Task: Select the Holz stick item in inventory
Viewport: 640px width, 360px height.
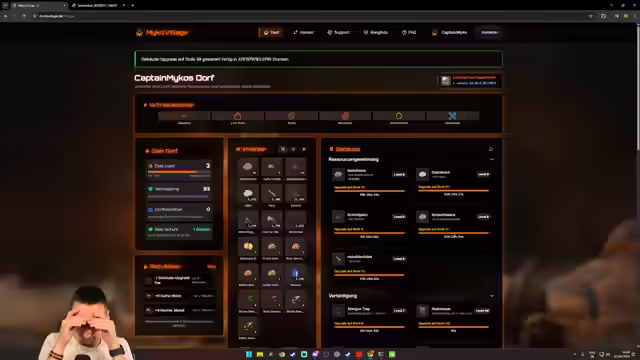Action: click(271, 194)
